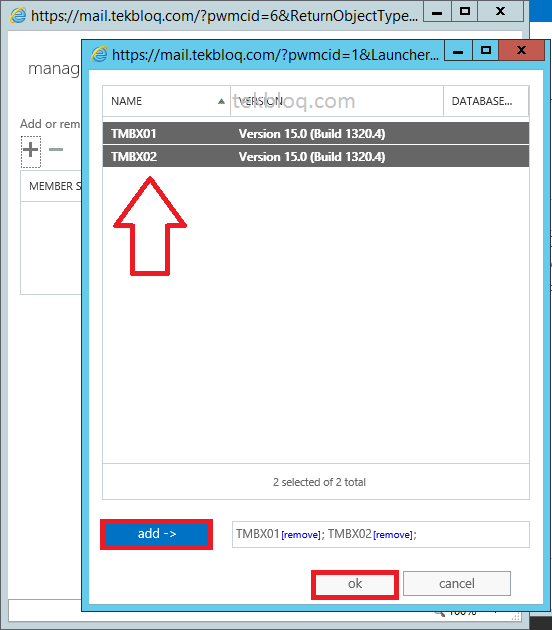Image resolution: width=552 pixels, height=630 pixels.
Task: Click the minus remove member icon in back window
Action: coord(56,150)
